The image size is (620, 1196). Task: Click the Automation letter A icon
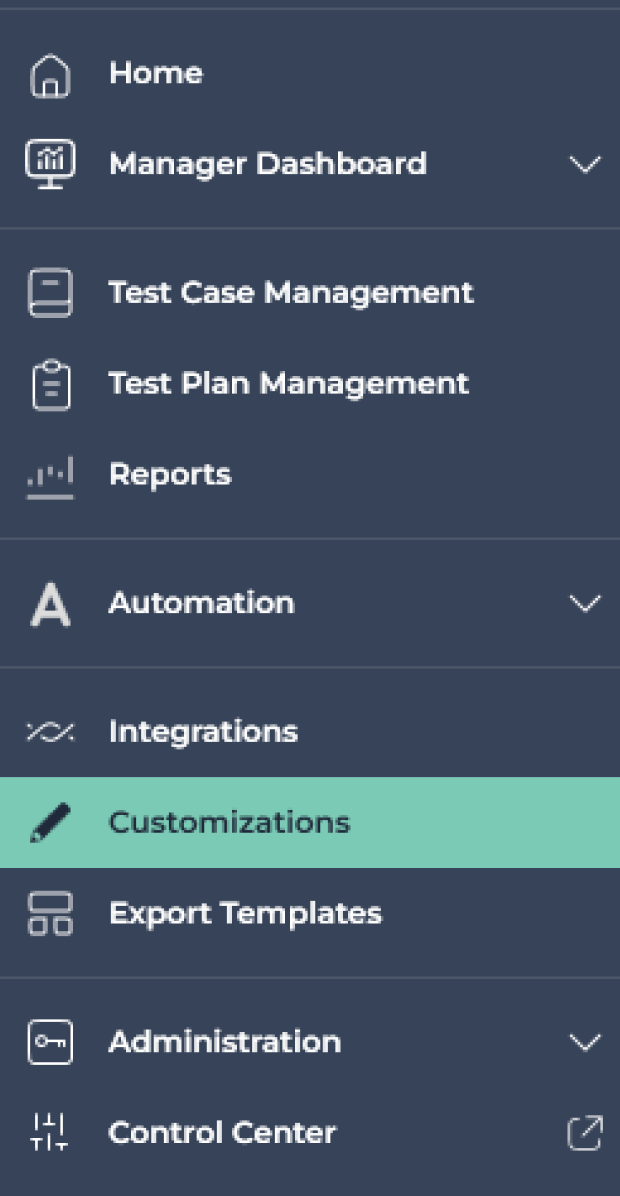coord(50,605)
